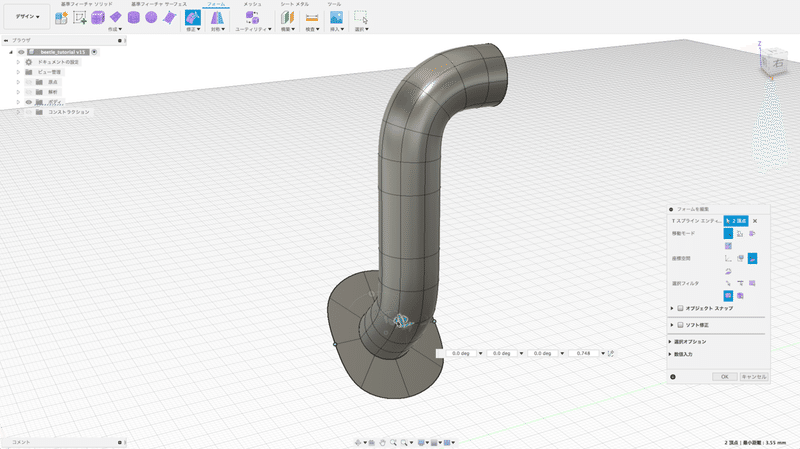The image size is (800, 449).
Task: Click the OK button in edit form dialog
Action: [724, 377]
